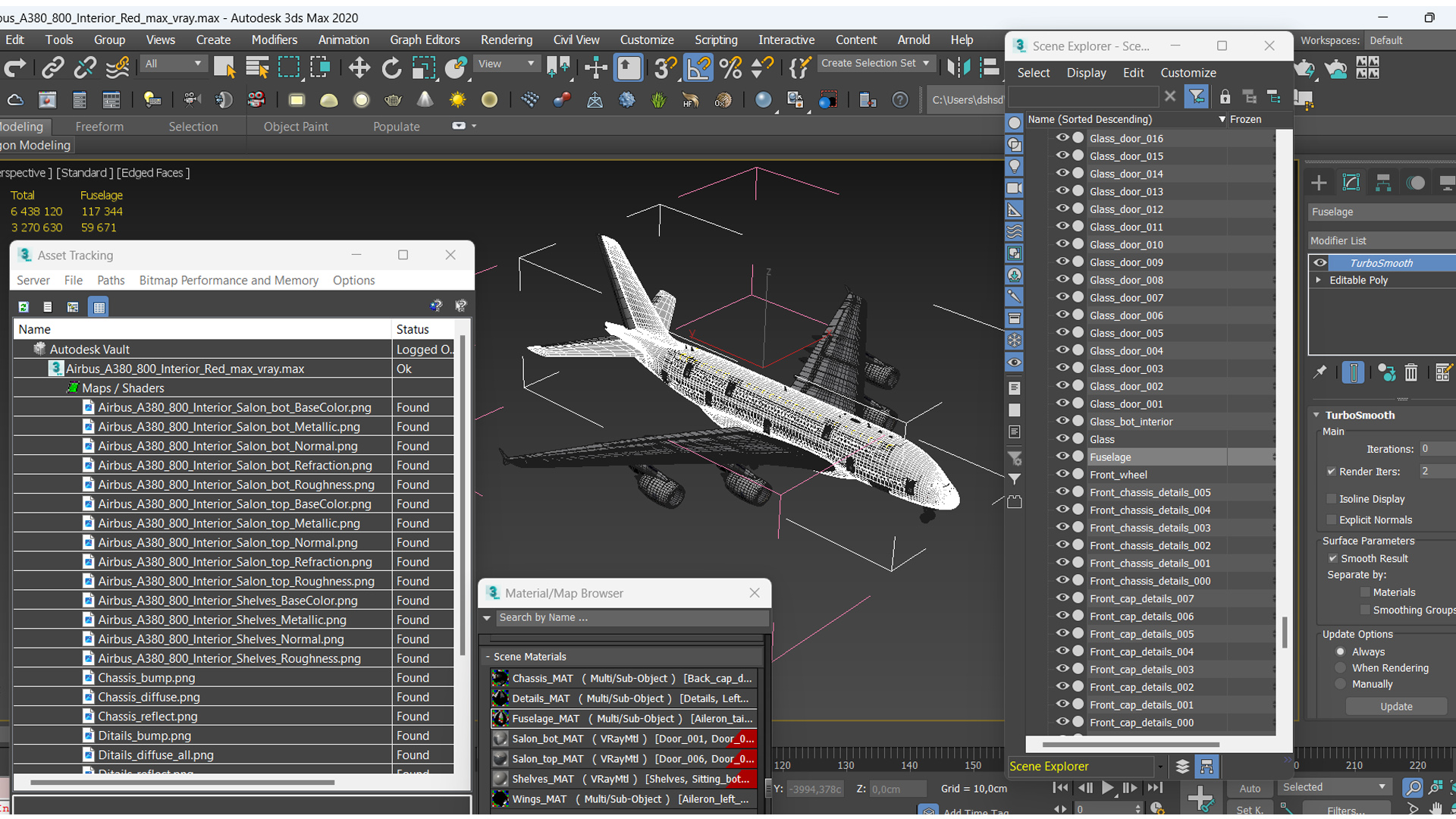
Task: Go to the end frame button
Action: pos(1155,788)
